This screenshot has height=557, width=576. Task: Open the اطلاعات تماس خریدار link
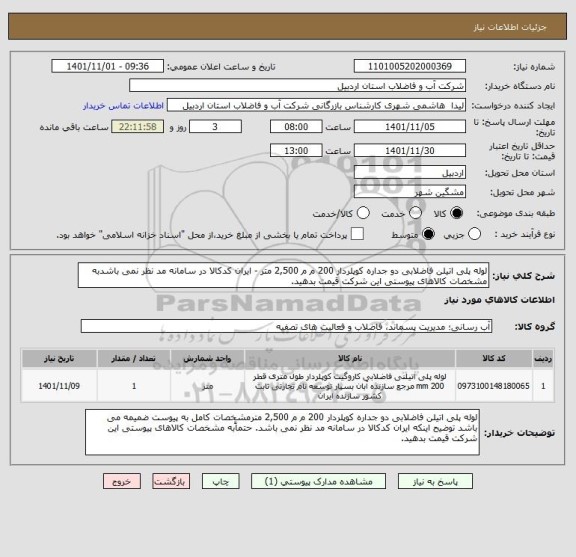(123, 106)
